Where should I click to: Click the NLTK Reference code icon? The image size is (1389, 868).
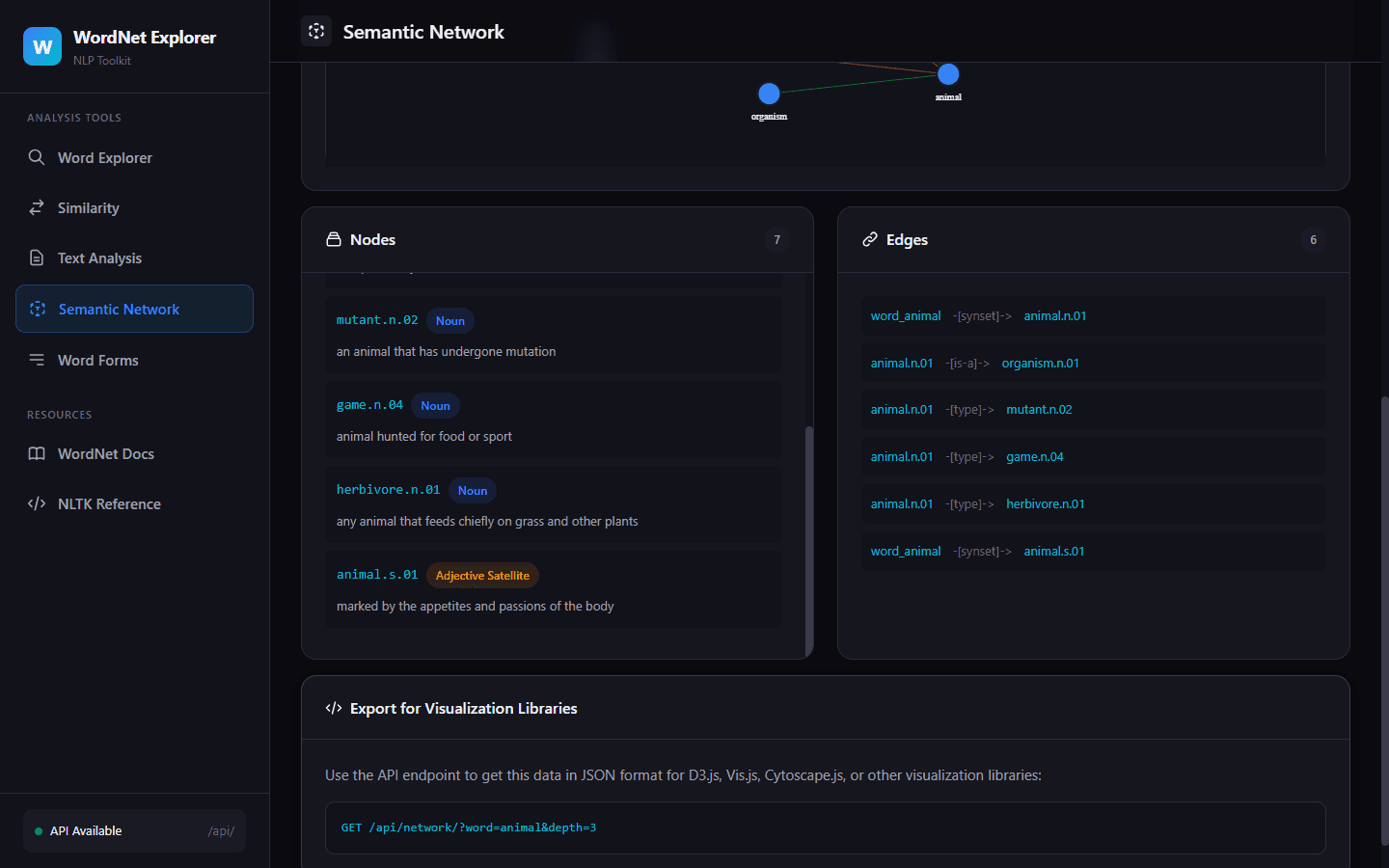37,503
